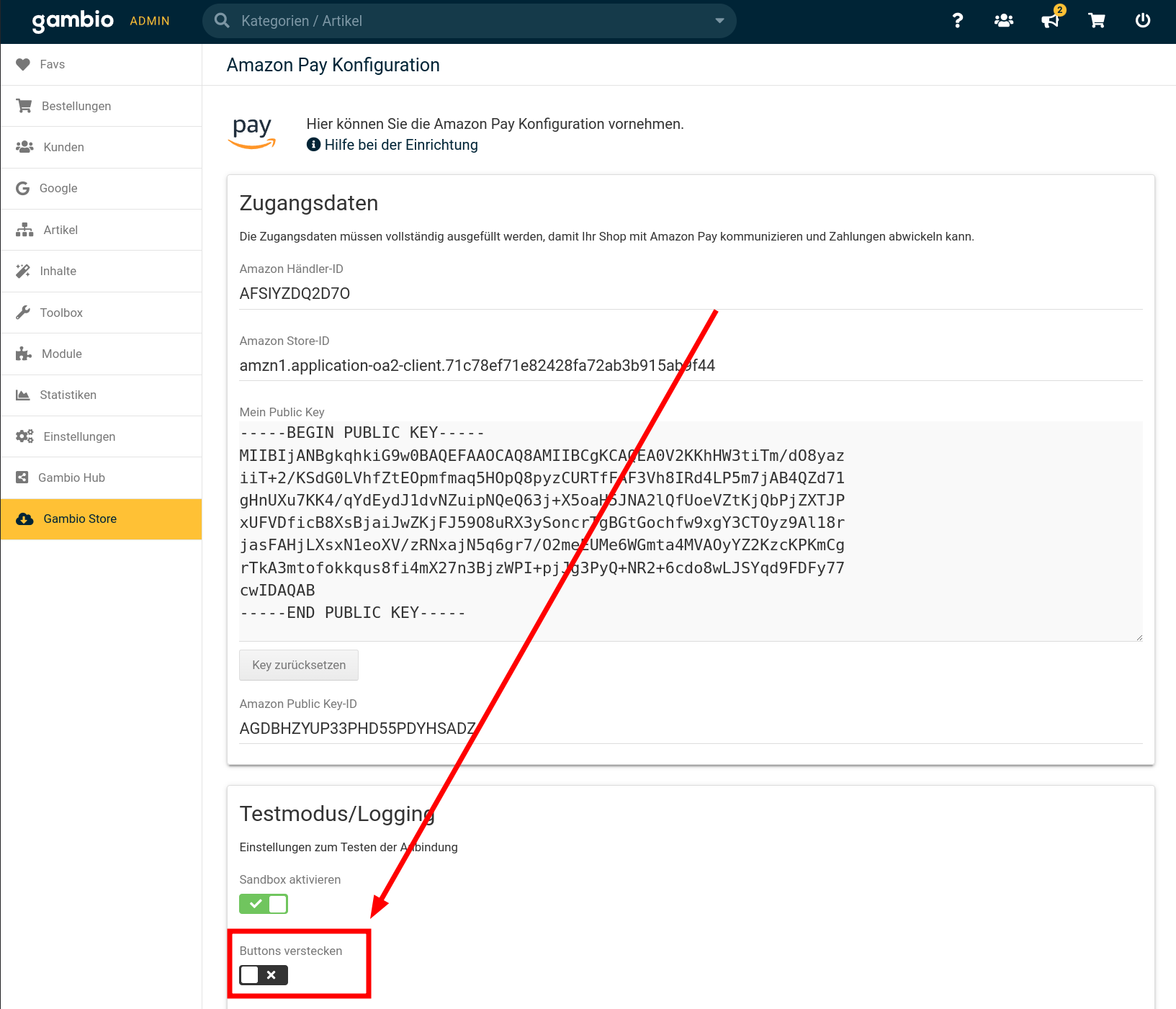
Task: Click the Amazon Händler-ID input field
Action: (690, 294)
